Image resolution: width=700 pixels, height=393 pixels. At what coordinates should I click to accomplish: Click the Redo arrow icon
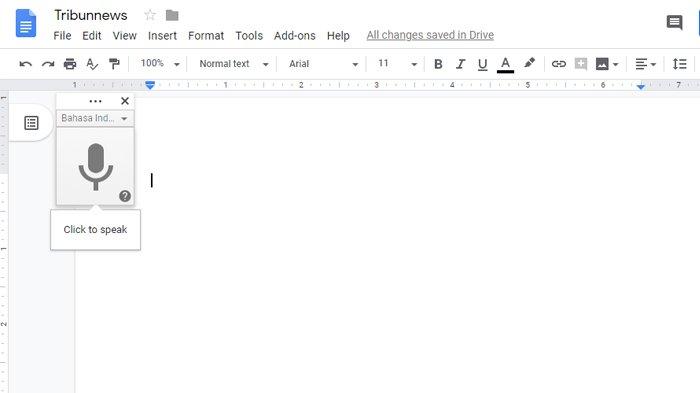click(48, 64)
